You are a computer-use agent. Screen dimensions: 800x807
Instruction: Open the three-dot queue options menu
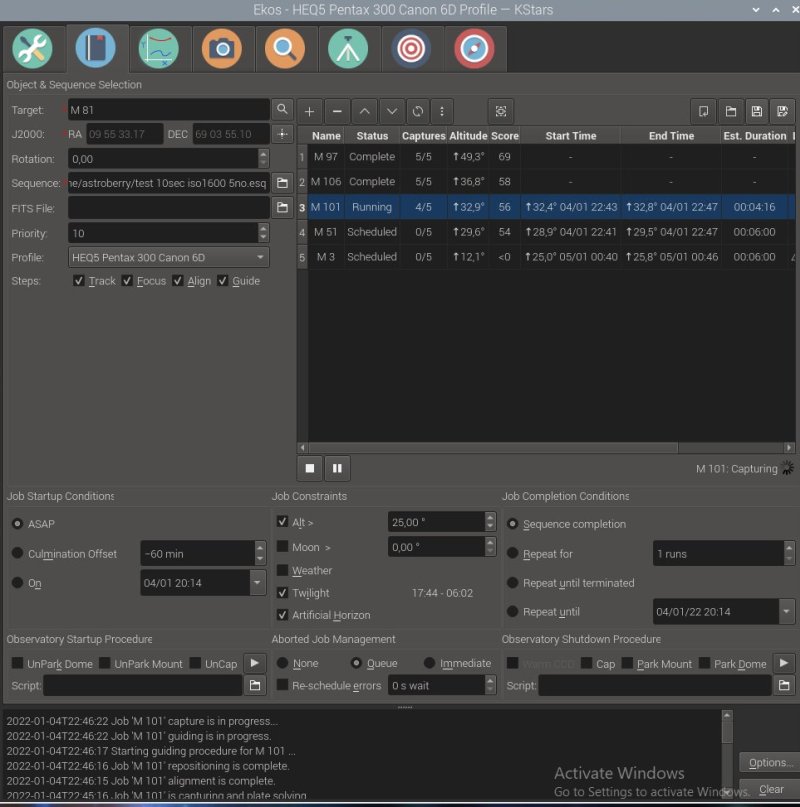click(442, 111)
